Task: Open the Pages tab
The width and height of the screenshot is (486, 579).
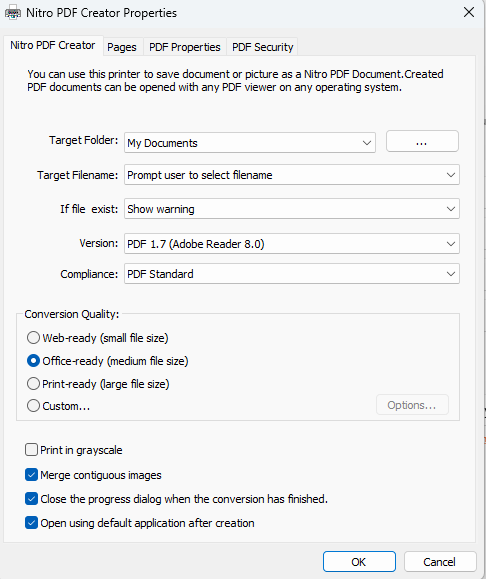Action: [122, 47]
